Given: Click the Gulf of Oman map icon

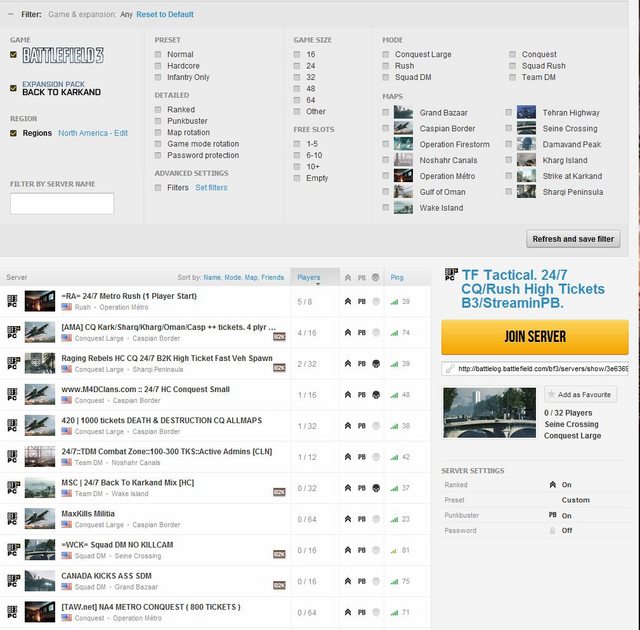Looking at the screenshot, I should (403, 192).
